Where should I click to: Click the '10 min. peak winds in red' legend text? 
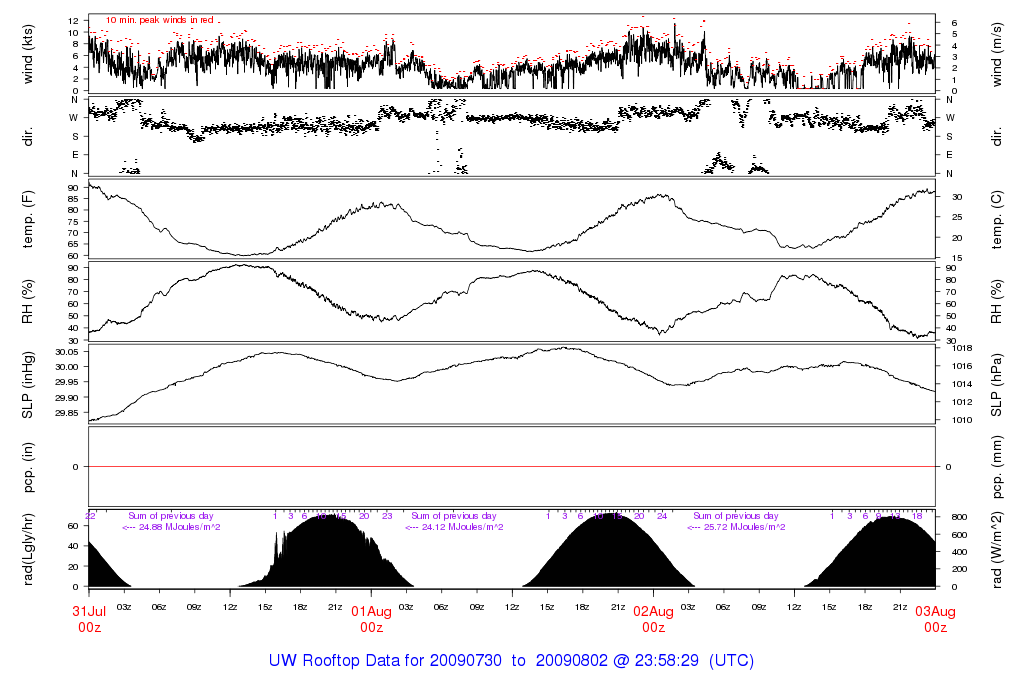coord(160,20)
